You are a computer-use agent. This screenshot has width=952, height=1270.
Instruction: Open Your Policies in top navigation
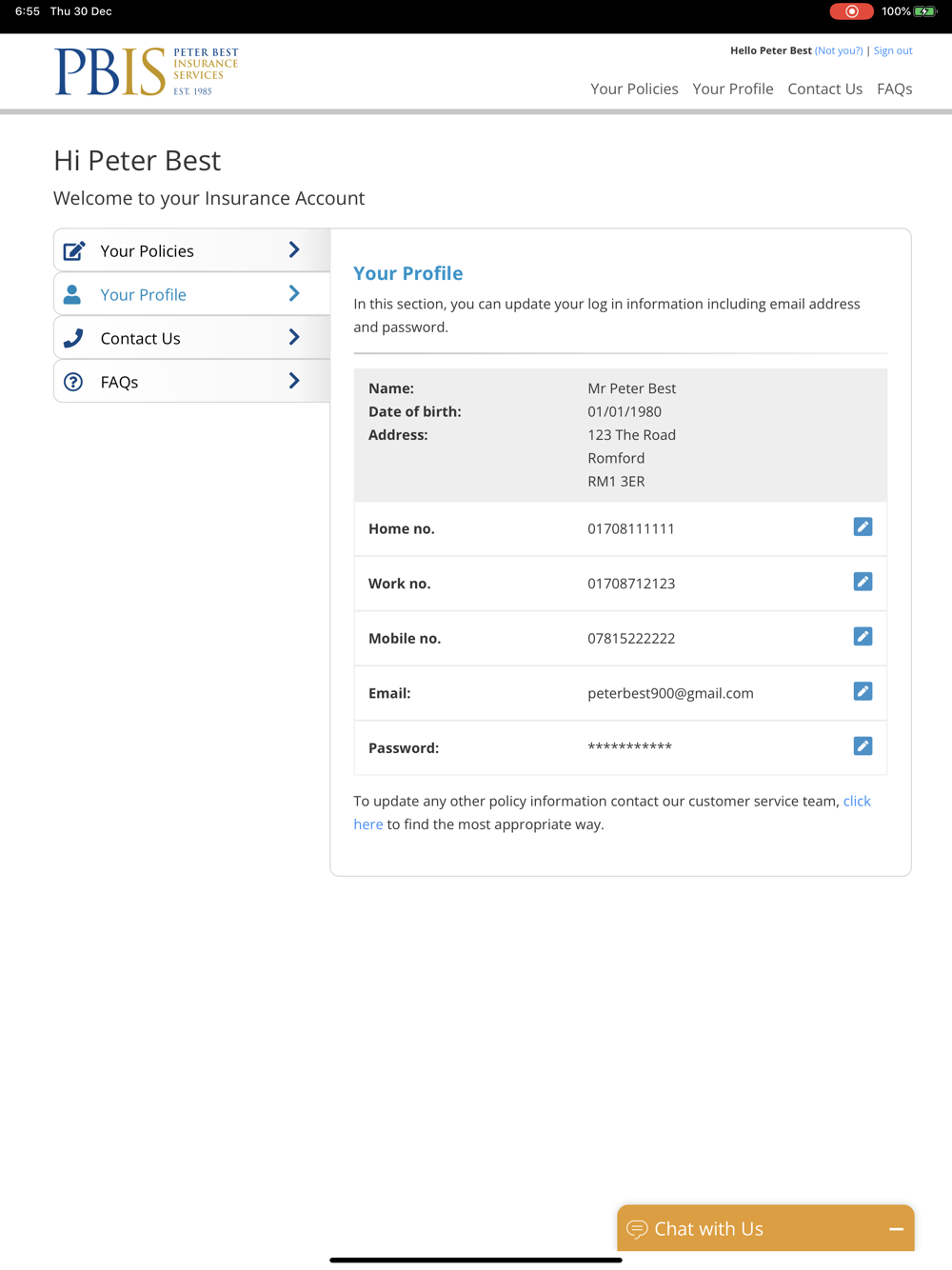(x=634, y=89)
